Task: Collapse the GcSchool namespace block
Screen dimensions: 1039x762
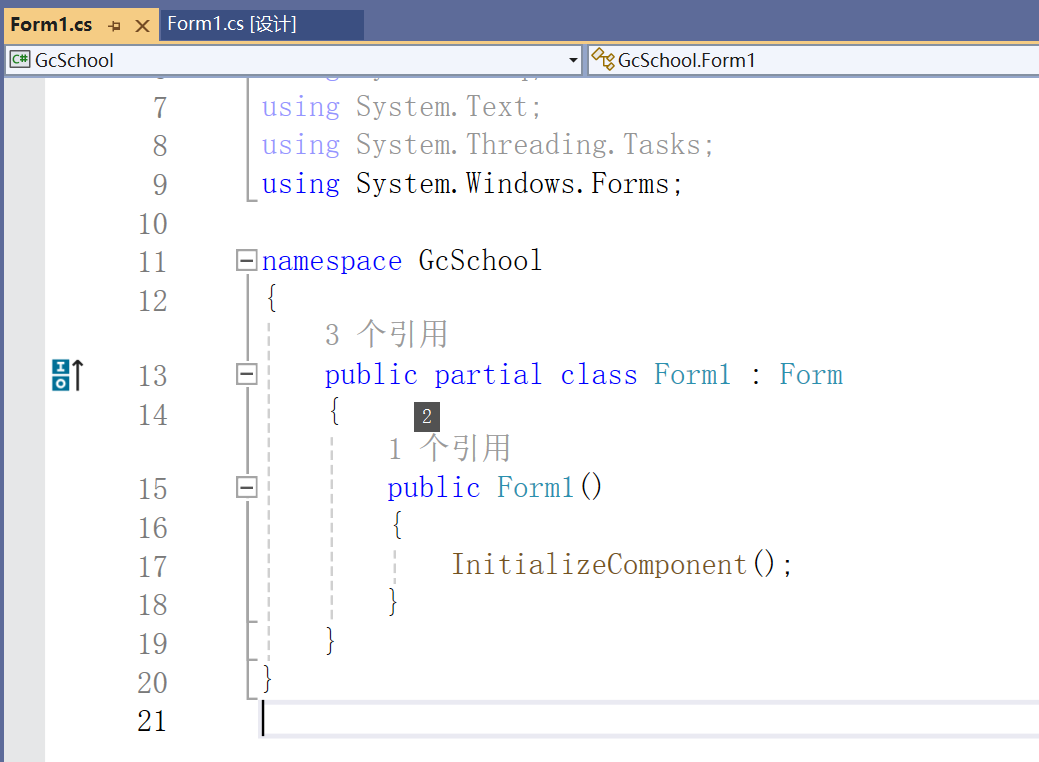Action: click(x=246, y=262)
